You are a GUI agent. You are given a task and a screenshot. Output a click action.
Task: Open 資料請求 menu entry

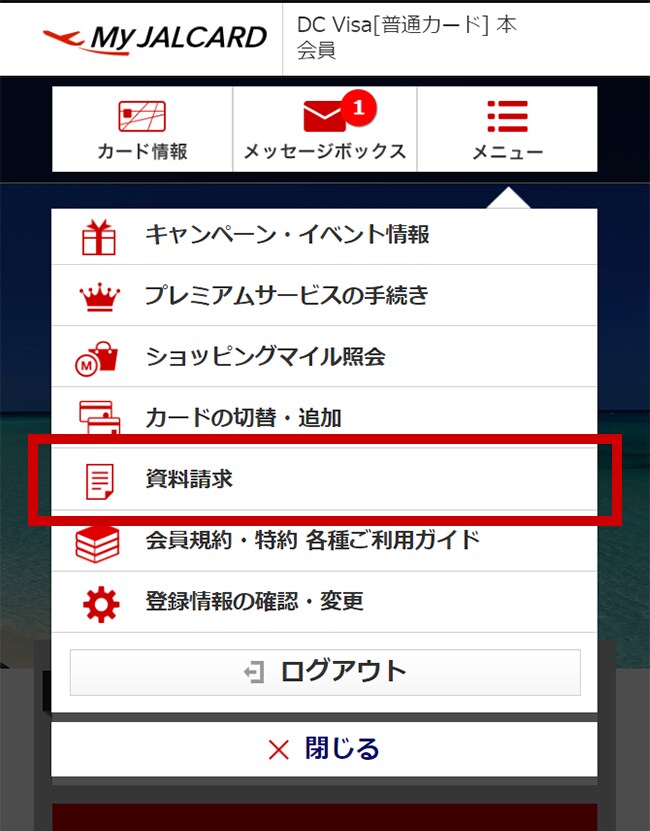[x=324, y=479]
